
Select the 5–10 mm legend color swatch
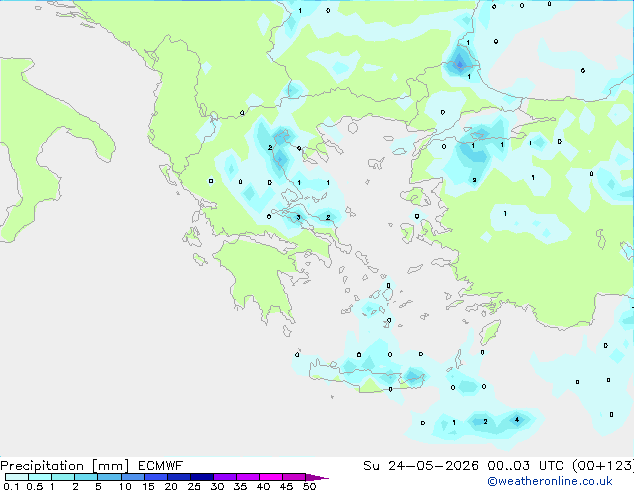click(109, 477)
